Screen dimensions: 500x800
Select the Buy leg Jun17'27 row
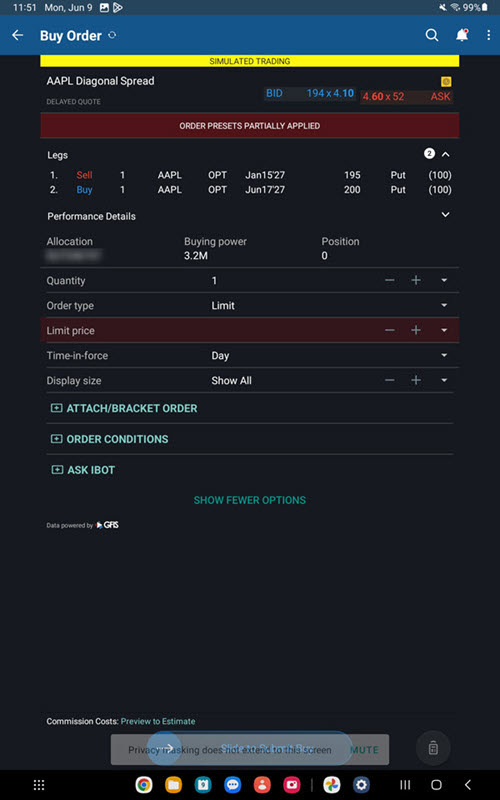pyautogui.click(x=249, y=190)
